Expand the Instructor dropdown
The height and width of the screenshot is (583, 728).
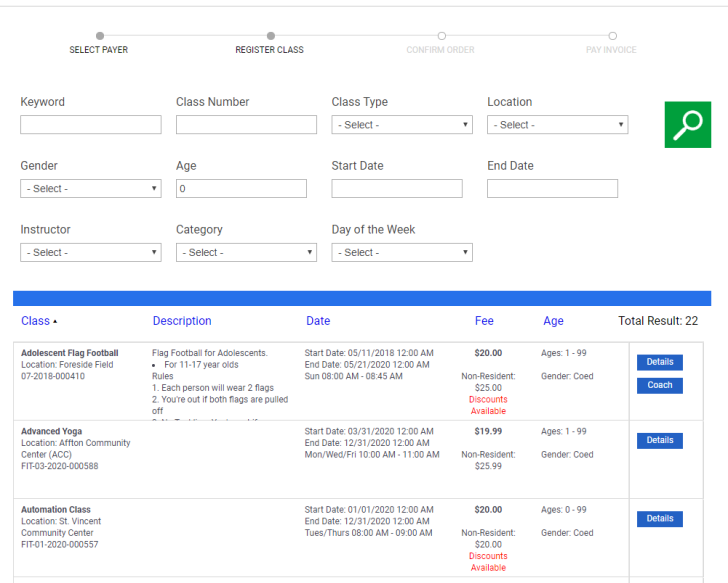pos(90,253)
